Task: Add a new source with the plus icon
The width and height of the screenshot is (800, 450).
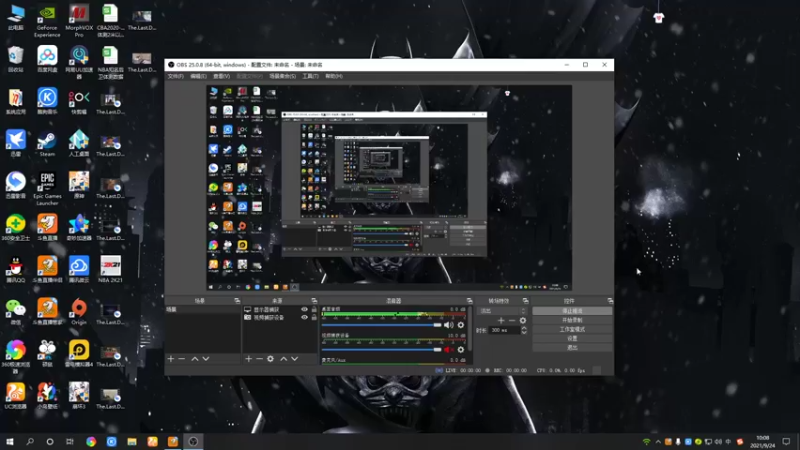Action: (x=248, y=359)
